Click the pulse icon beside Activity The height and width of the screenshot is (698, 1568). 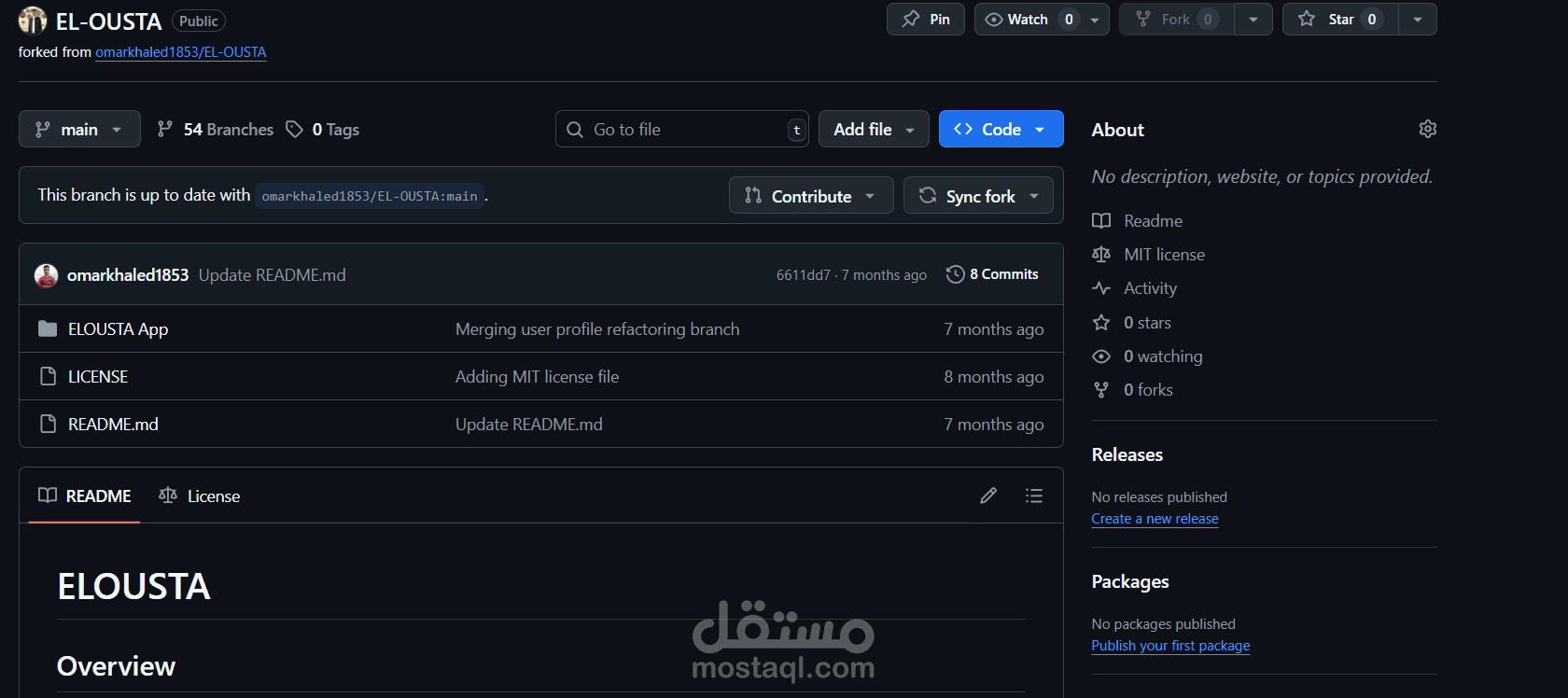point(1101,288)
